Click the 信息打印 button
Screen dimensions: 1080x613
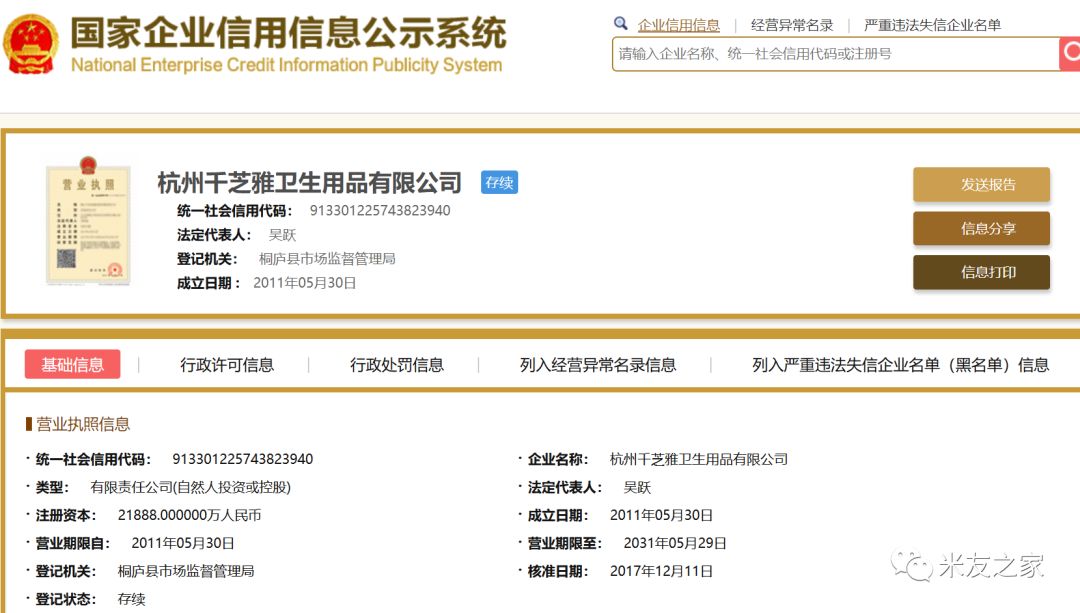coord(982,272)
